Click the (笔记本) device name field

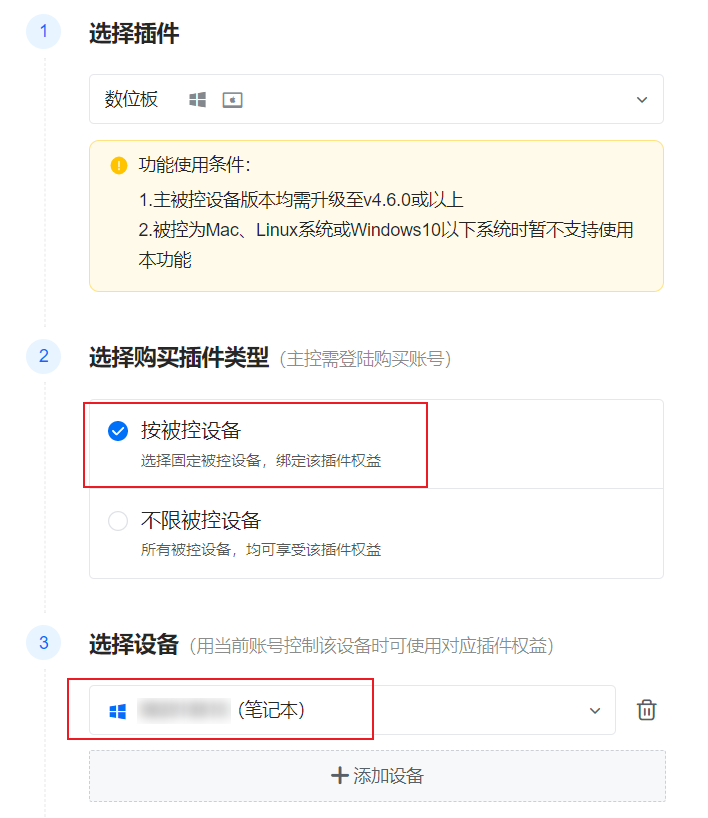click(352, 710)
